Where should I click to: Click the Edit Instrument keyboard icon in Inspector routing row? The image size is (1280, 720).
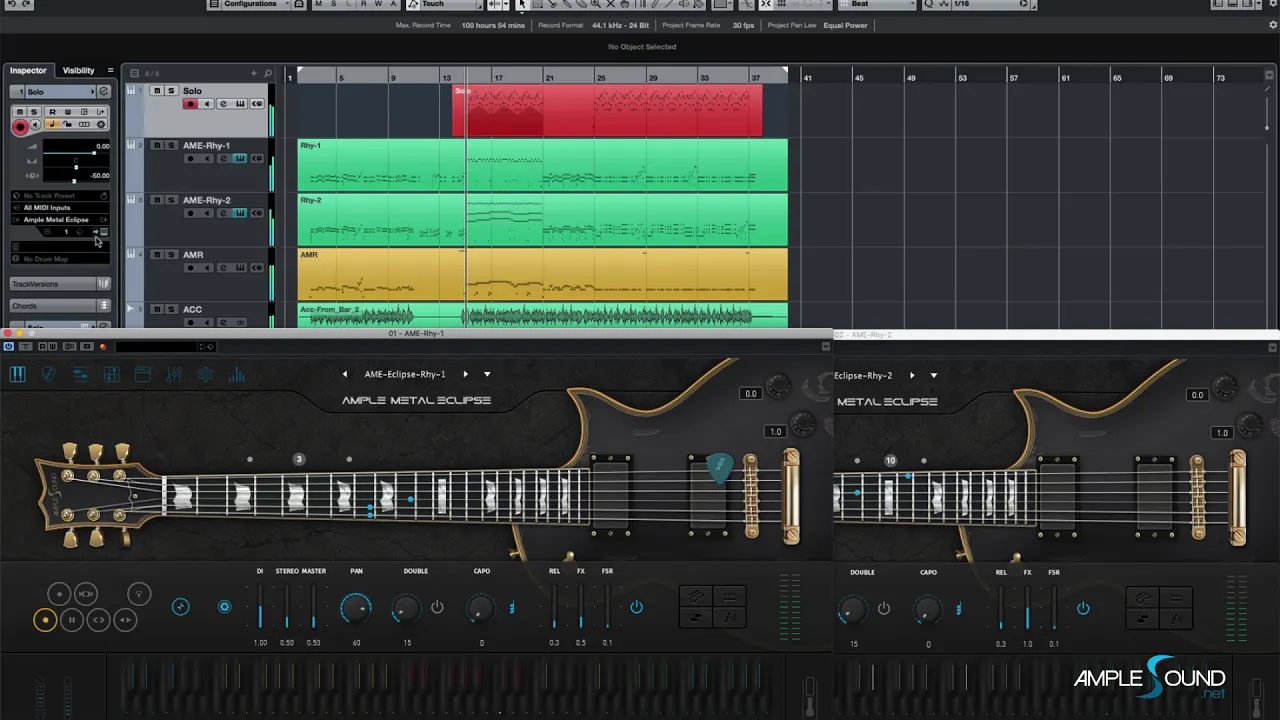[104, 232]
